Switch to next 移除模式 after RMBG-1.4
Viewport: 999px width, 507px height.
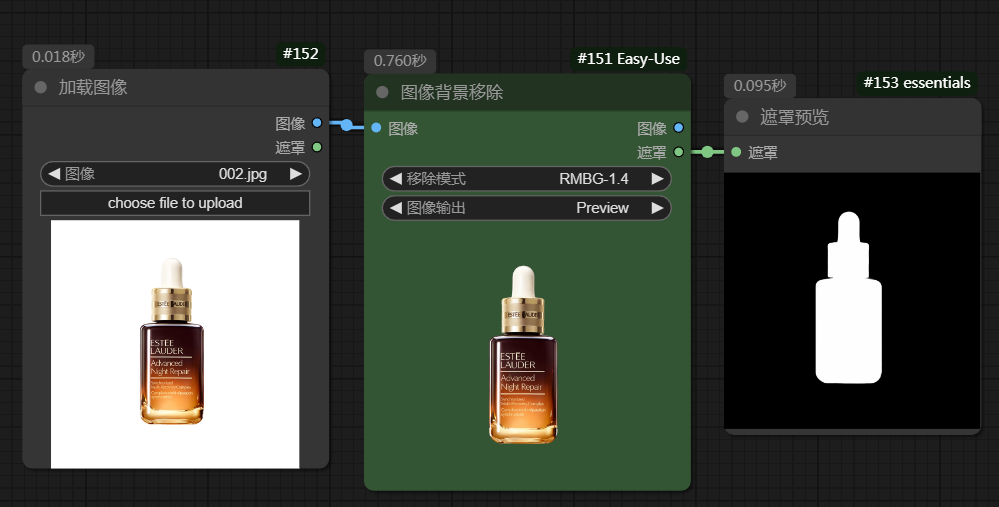[658, 179]
